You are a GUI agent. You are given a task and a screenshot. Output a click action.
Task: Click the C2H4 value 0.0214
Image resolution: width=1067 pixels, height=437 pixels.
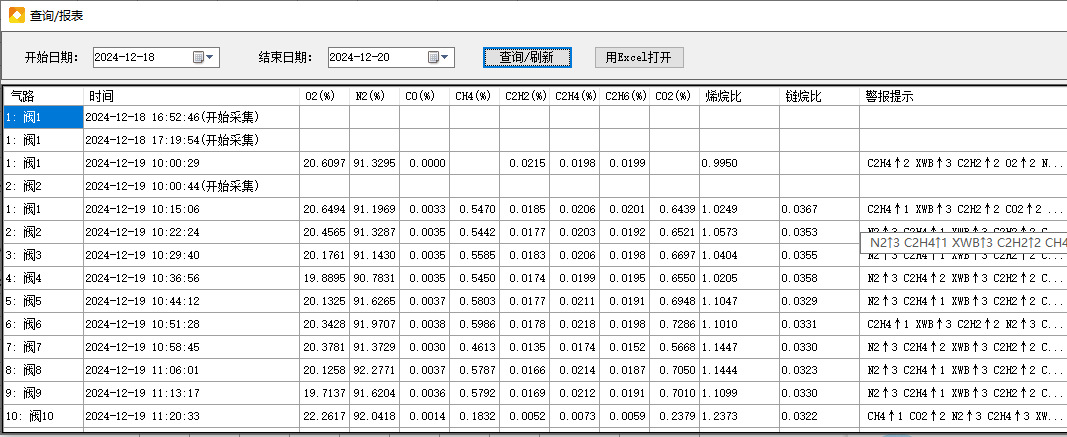point(574,370)
